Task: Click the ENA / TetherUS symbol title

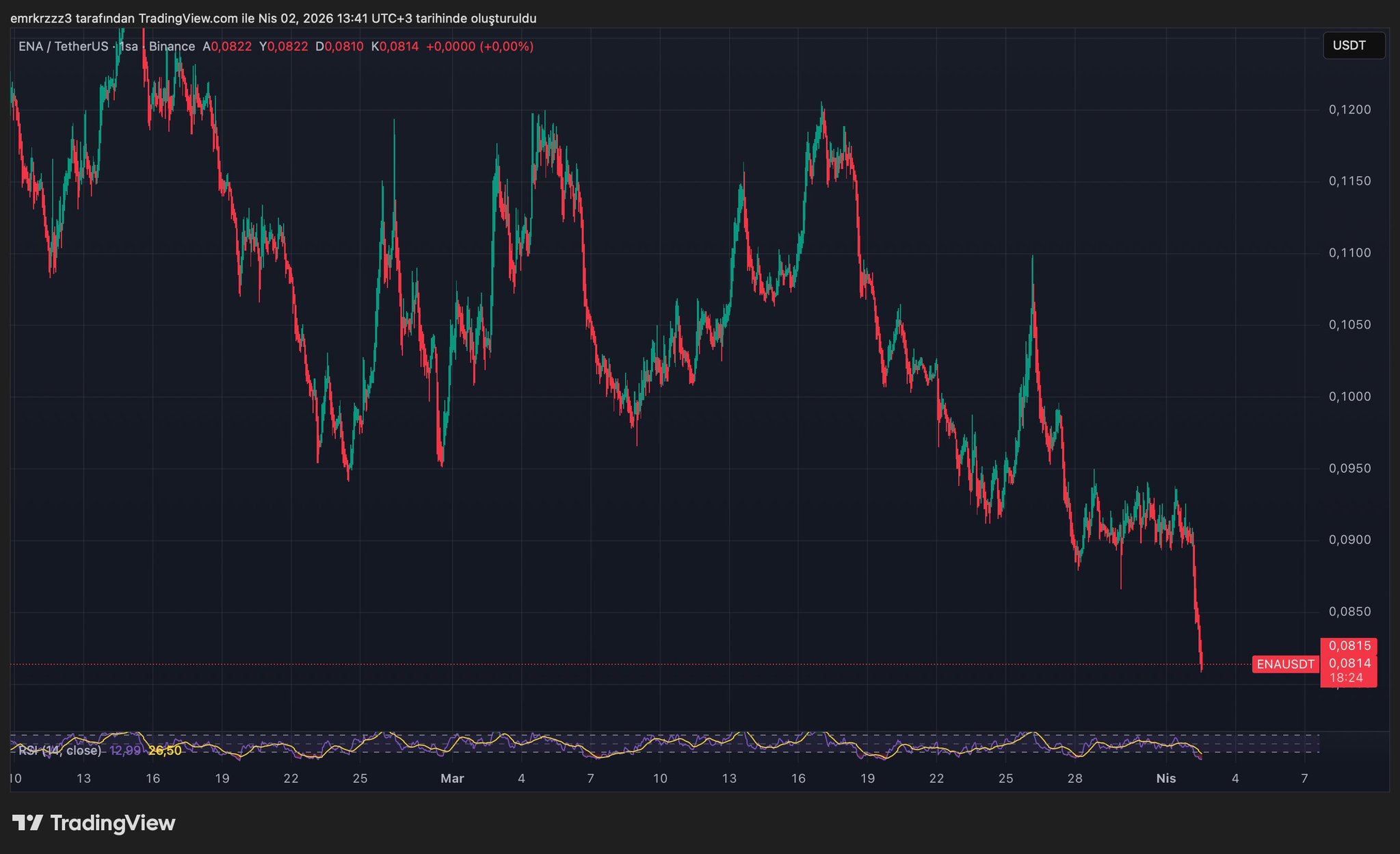Action: [x=63, y=47]
